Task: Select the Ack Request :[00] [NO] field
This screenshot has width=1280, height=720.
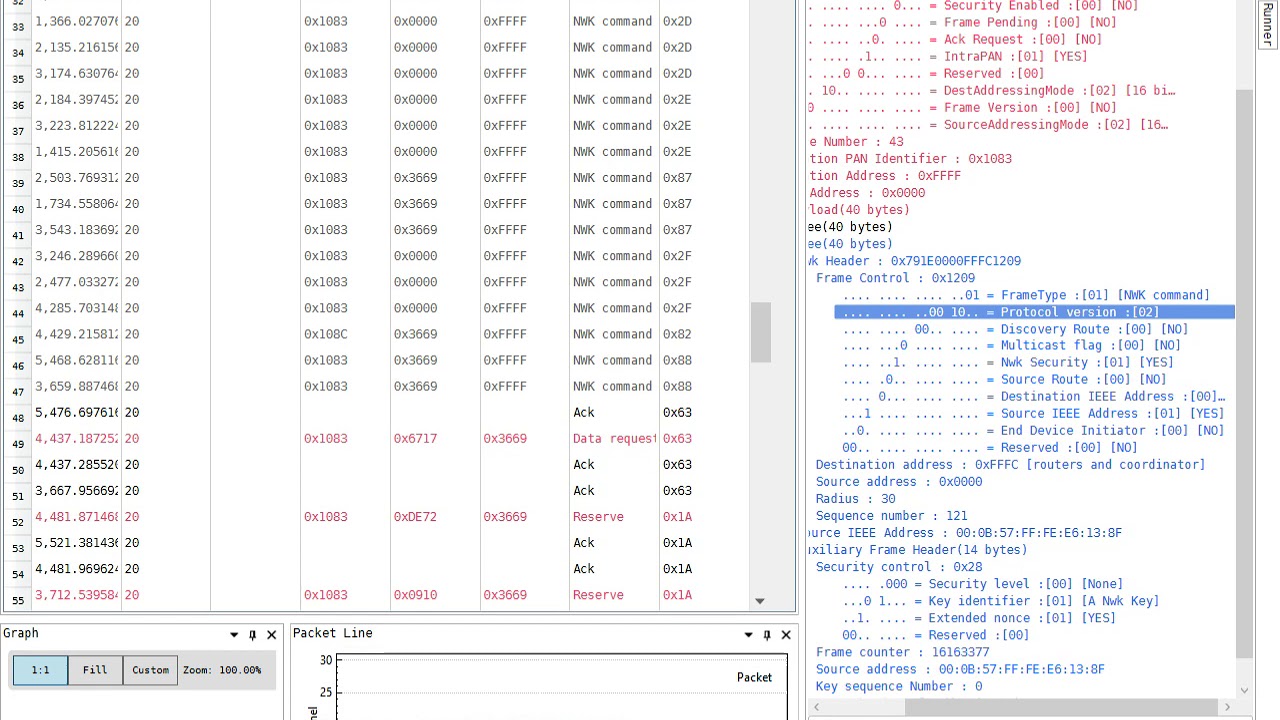Action: click(955, 39)
